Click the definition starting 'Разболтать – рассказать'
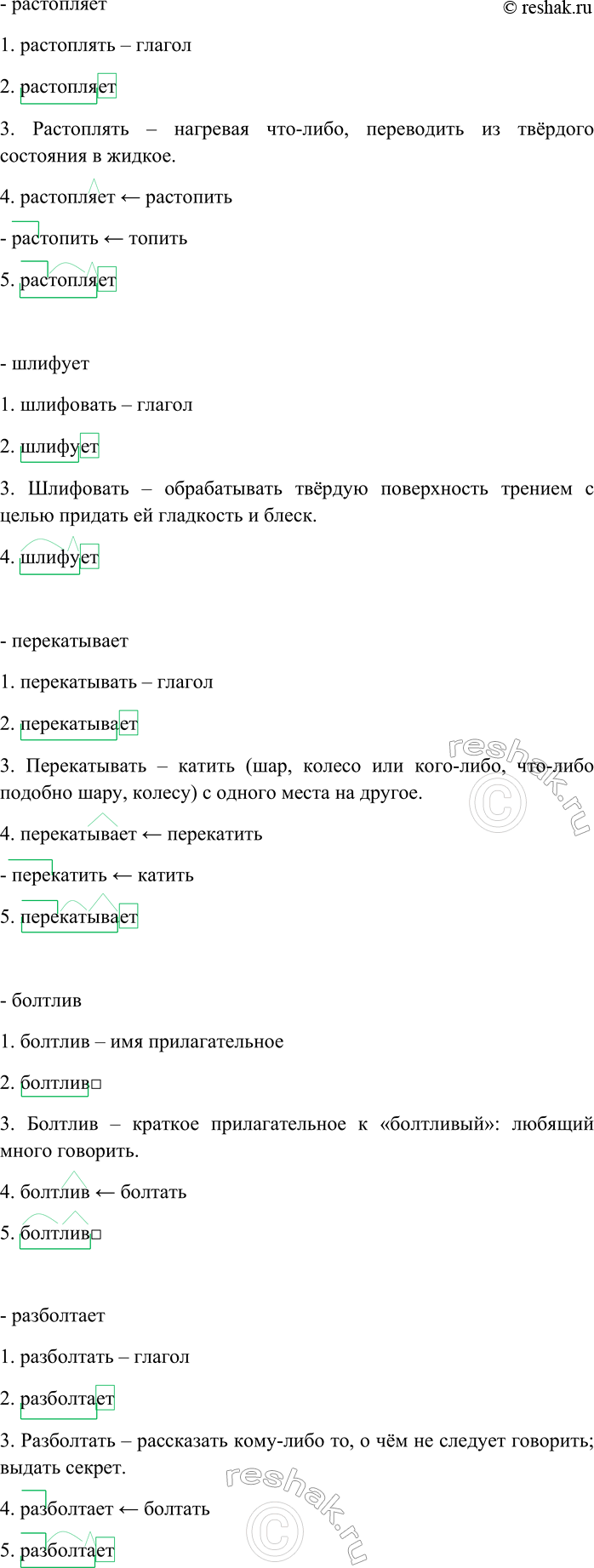This screenshot has height=1568, width=594. point(297,1455)
